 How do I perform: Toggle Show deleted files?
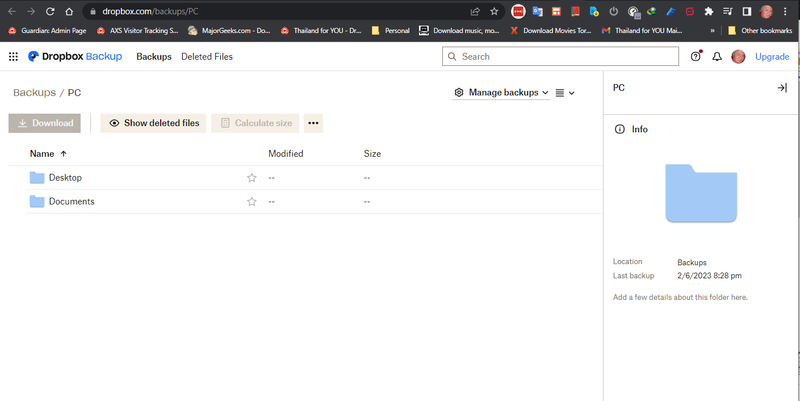pyautogui.click(x=153, y=123)
